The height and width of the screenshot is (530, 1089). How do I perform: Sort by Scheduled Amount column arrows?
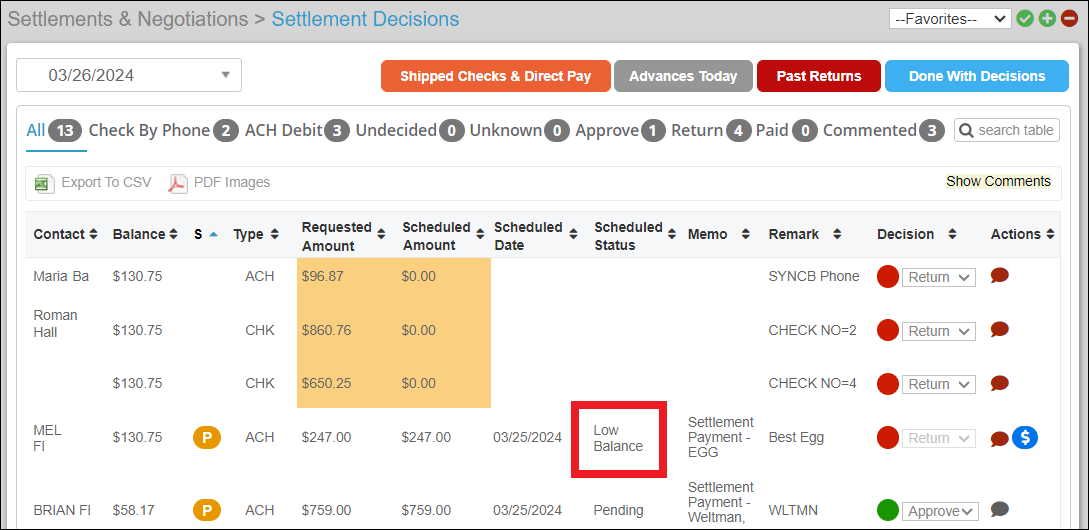tap(479, 235)
